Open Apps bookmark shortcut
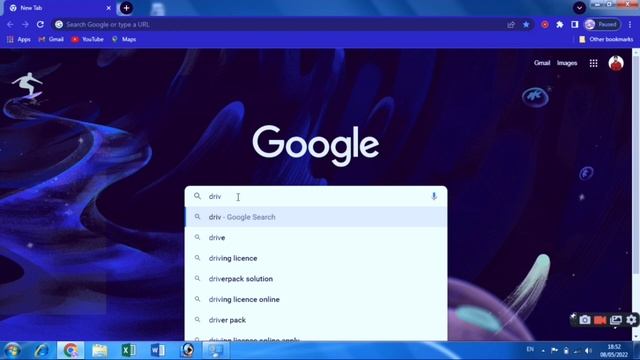Viewport: 640px width, 360px height. click(x=19, y=39)
